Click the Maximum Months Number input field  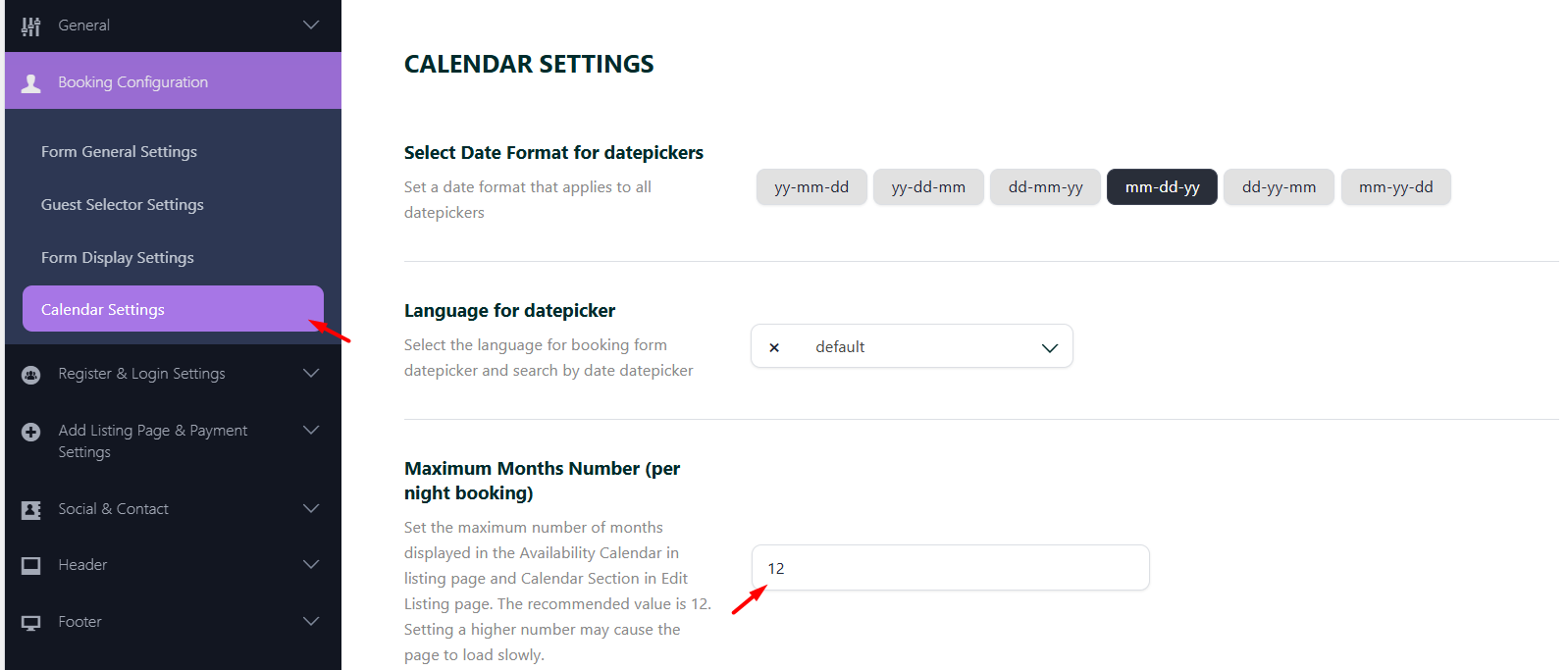(x=950, y=568)
